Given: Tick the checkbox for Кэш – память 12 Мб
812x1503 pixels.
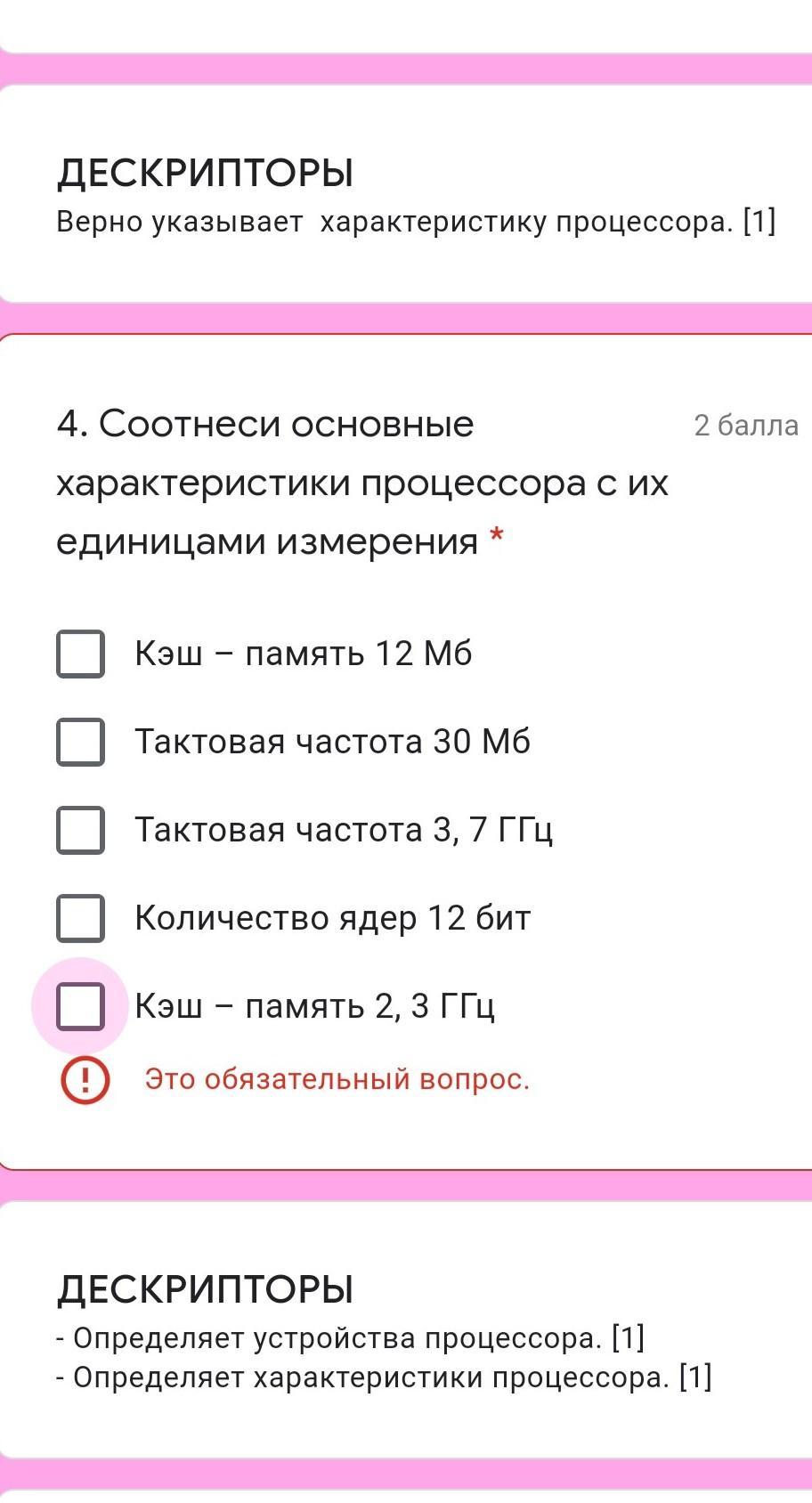Looking at the screenshot, I should [x=80, y=654].
